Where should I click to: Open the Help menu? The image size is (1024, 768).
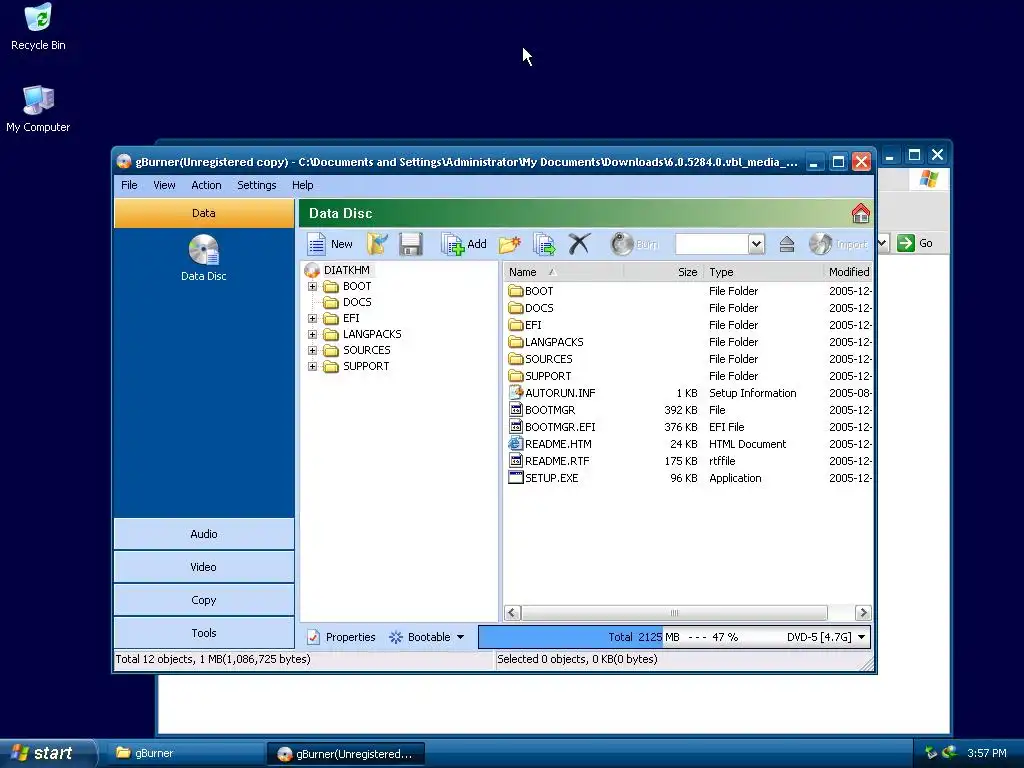[x=302, y=185]
